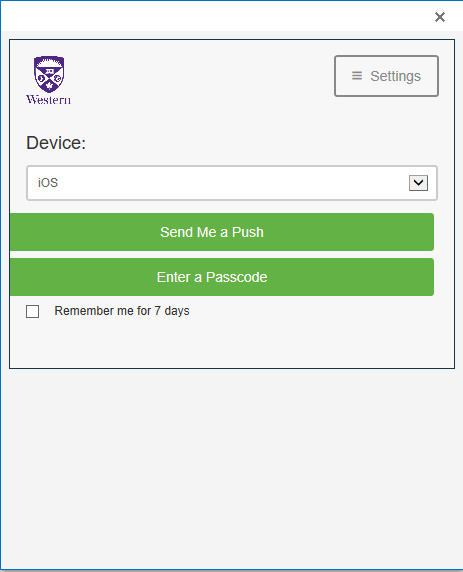The image size is (463, 572).
Task: Click the Western wordmark under the shield
Action: click(49, 100)
